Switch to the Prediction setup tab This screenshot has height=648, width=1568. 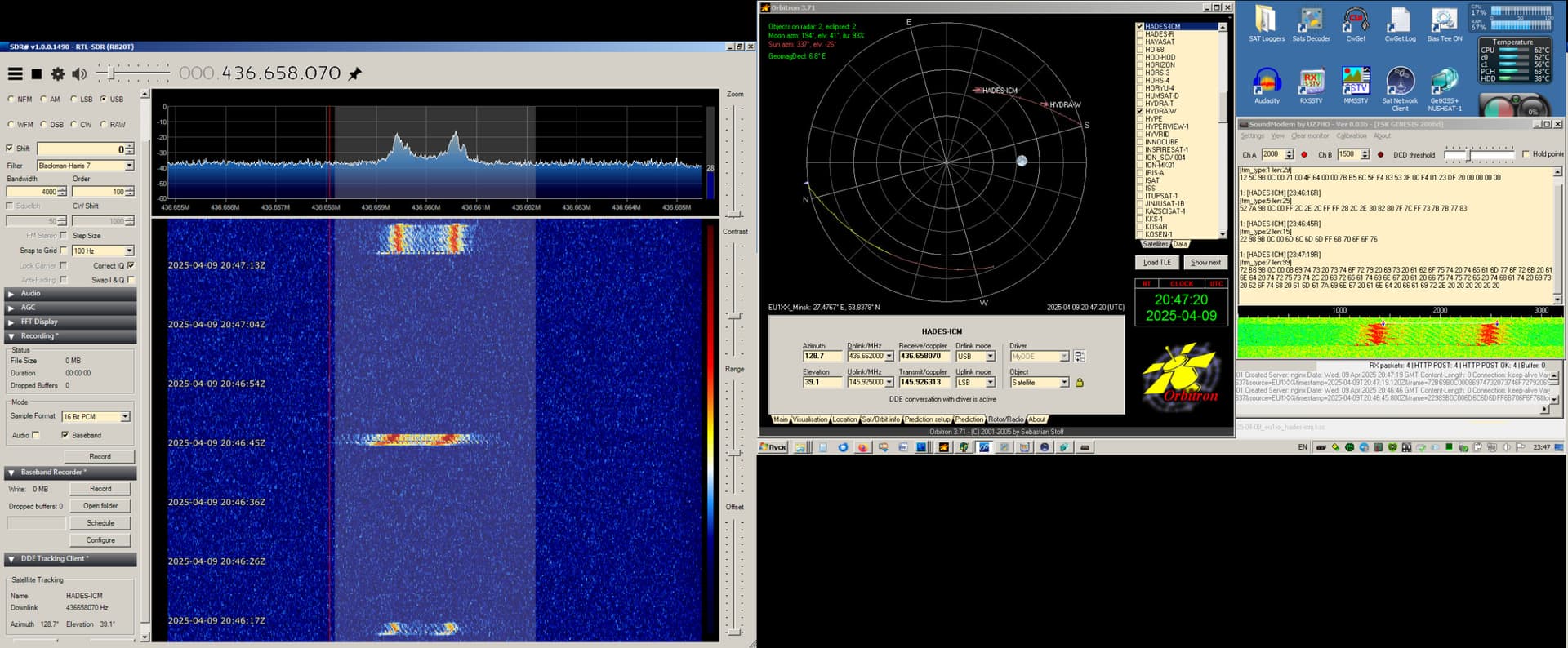click(x=927, y=419)
